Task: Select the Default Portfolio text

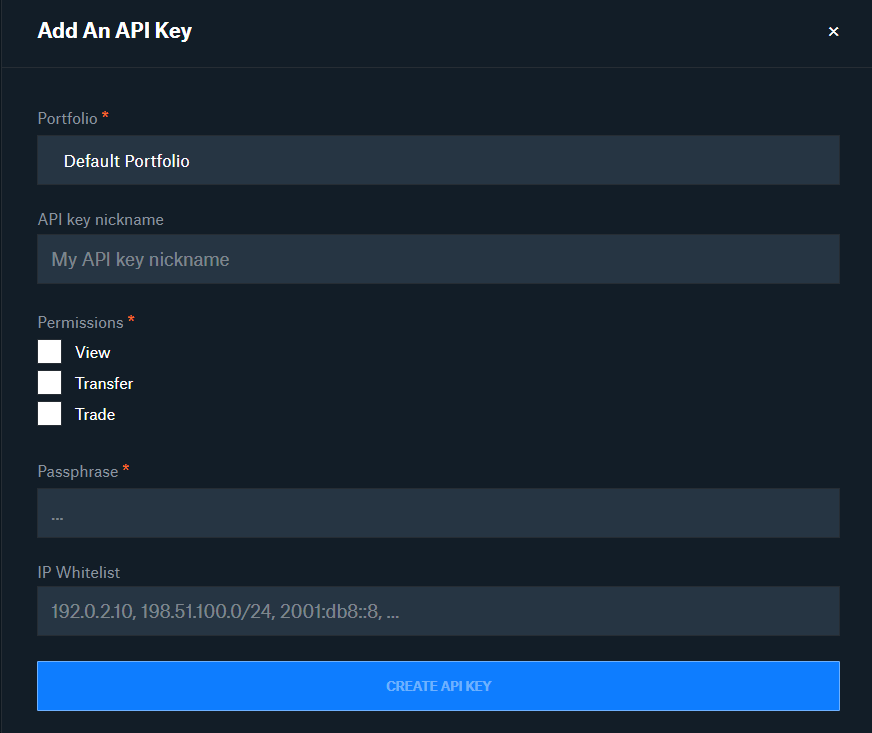Action: click(127, 161)
